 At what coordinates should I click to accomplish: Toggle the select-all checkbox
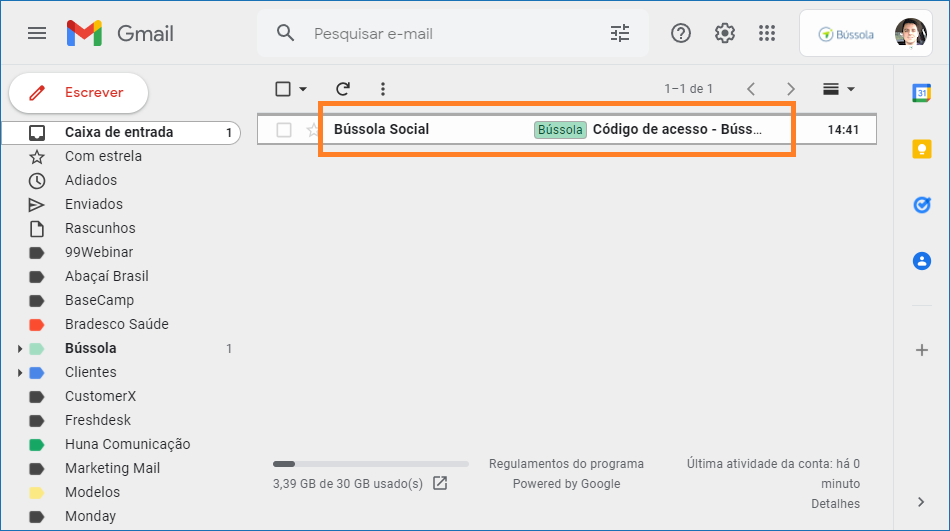283,89
